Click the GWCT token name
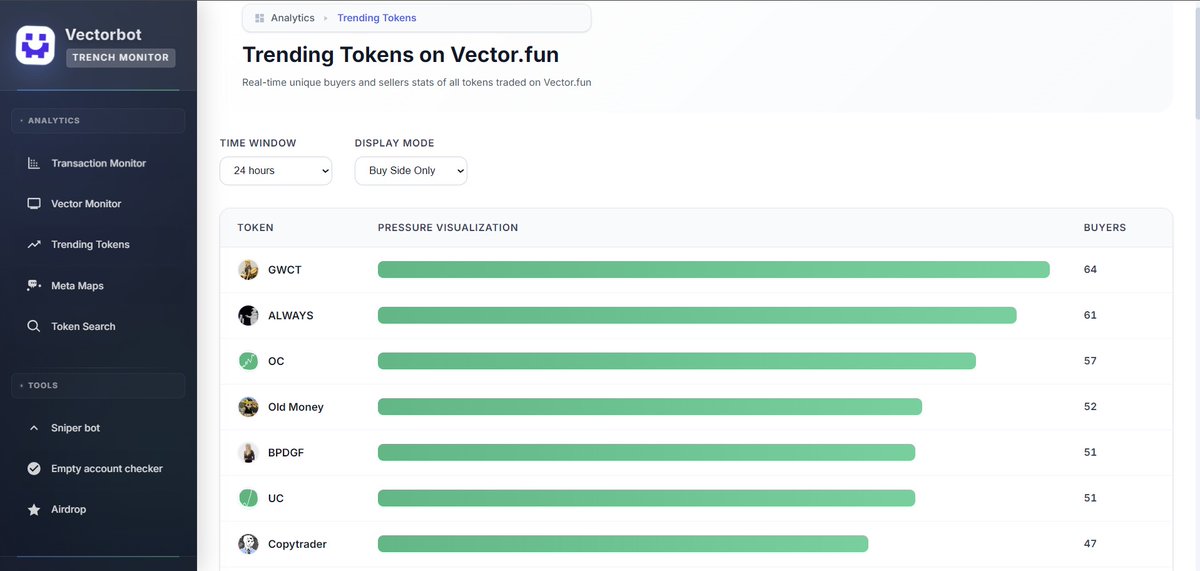This screenshot has height=571, width=1200. tap(285, 270)
